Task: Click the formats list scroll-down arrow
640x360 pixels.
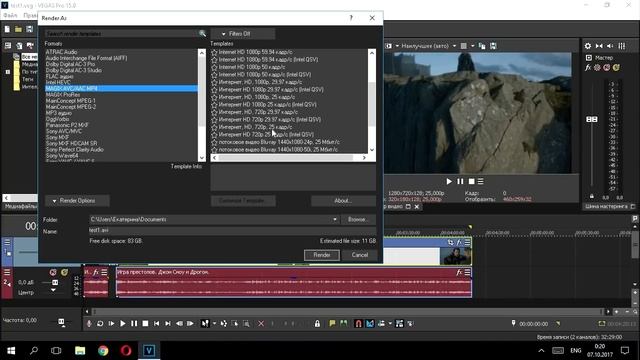Action: (202, 158)
